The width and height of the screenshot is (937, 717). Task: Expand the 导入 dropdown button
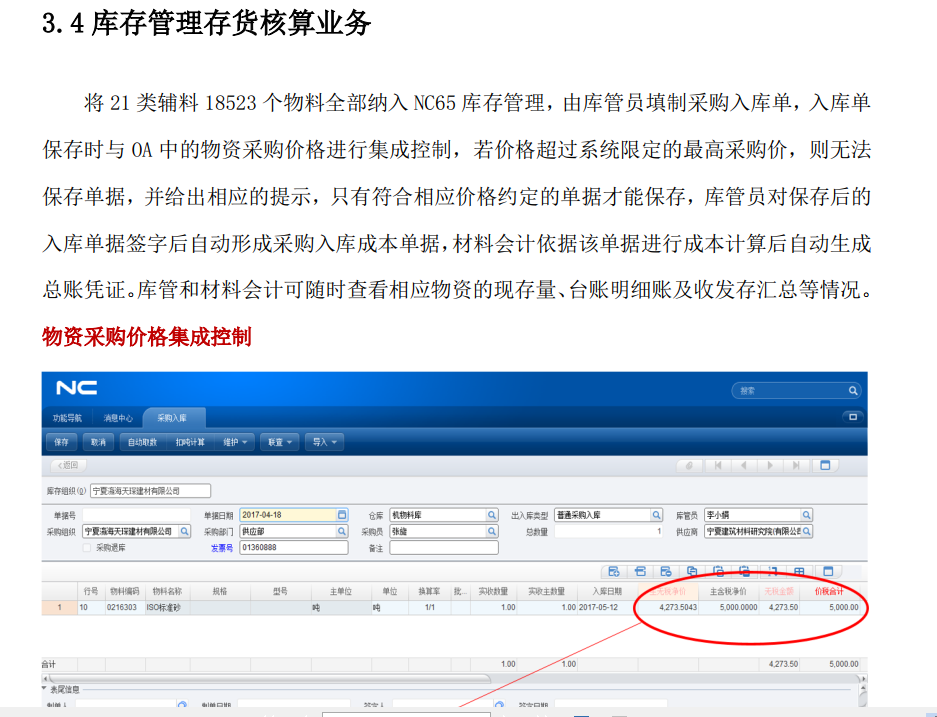coord(325,441)
